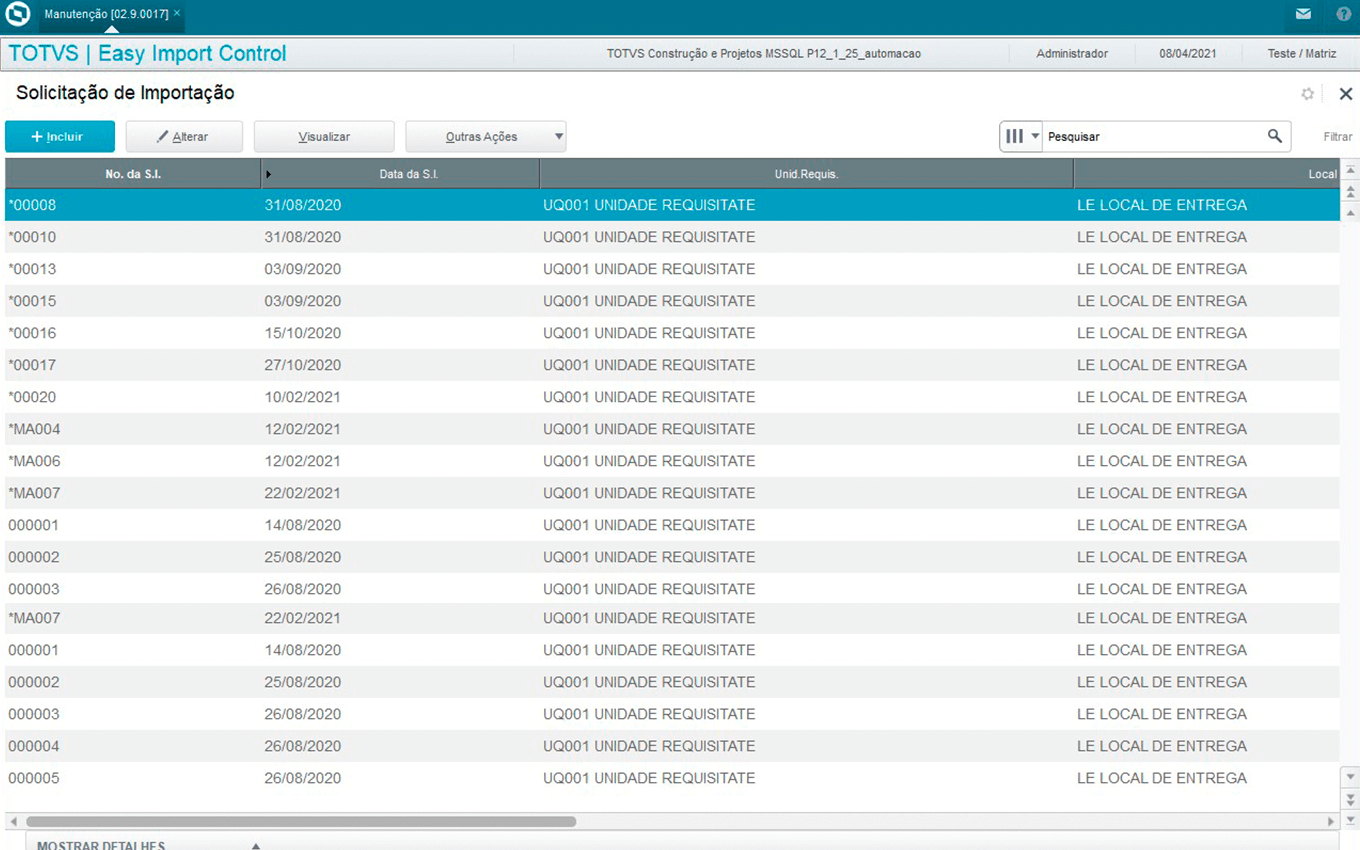Open the browse settings gear icon
The width and height of the screenshot is (1360, 850).
click(1307, 94)
